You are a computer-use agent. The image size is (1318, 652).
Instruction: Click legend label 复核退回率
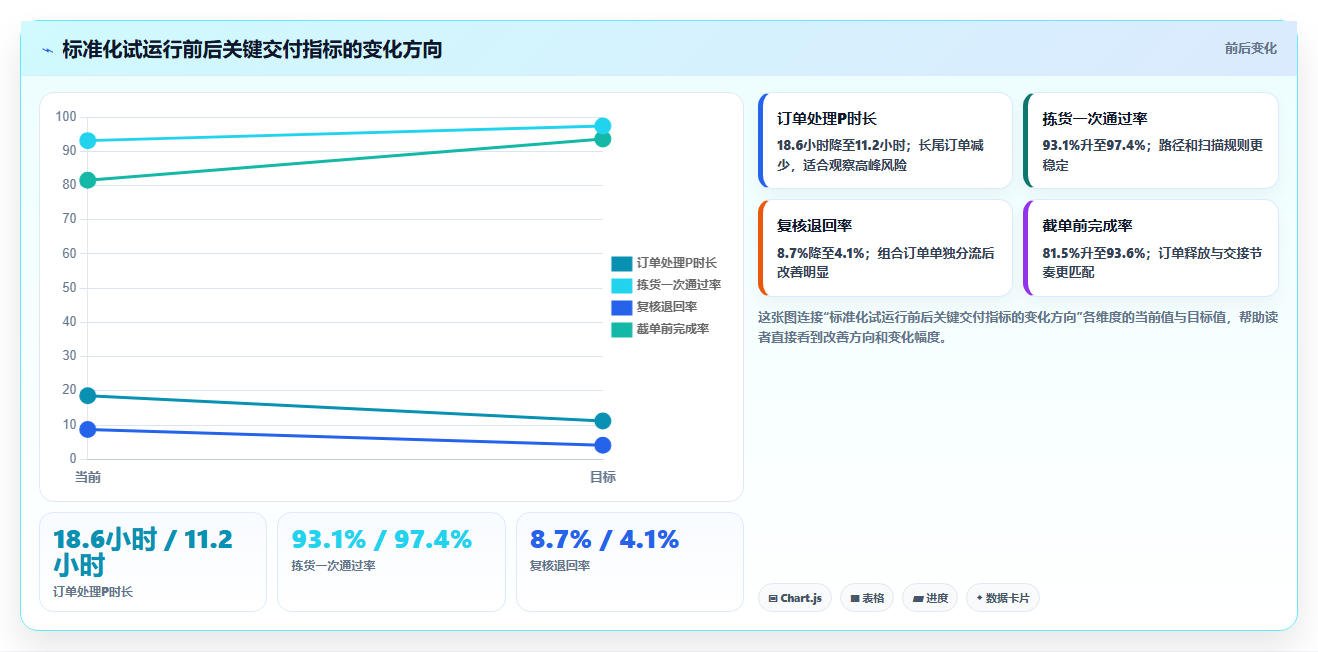pyautogui.click(x=667, y=308)
